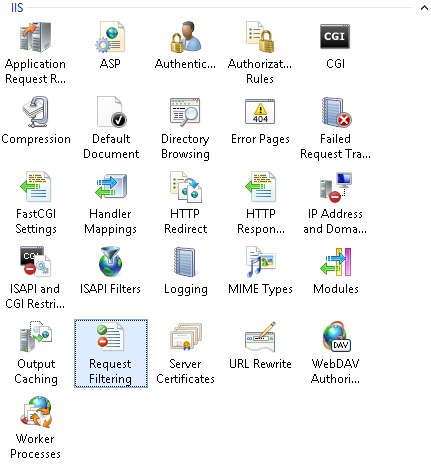Open the ASP settings icon
The image size is (431, 467).
[x=110, y=45]
